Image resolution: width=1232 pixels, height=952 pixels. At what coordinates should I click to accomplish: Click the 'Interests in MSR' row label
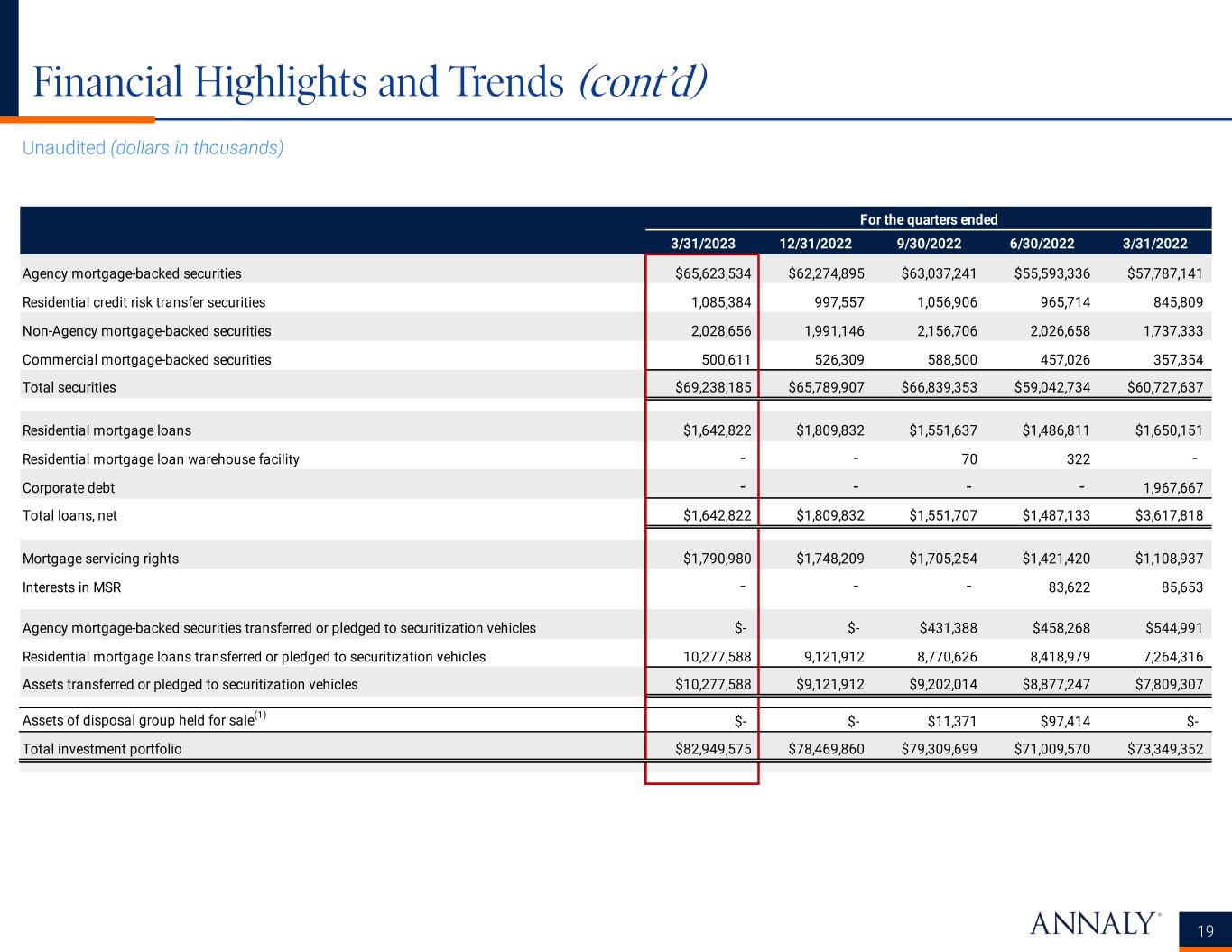click(x=71, y=587)
